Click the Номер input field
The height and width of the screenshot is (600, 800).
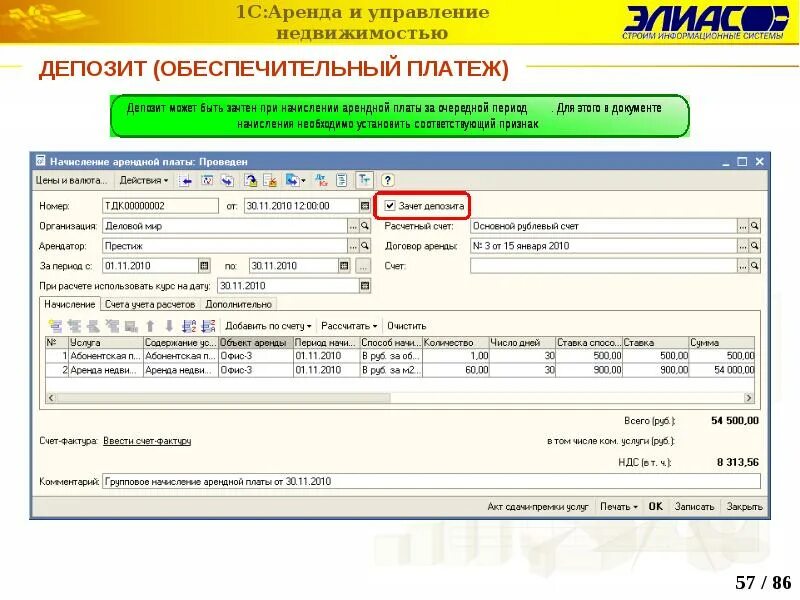tap(160, 206)
